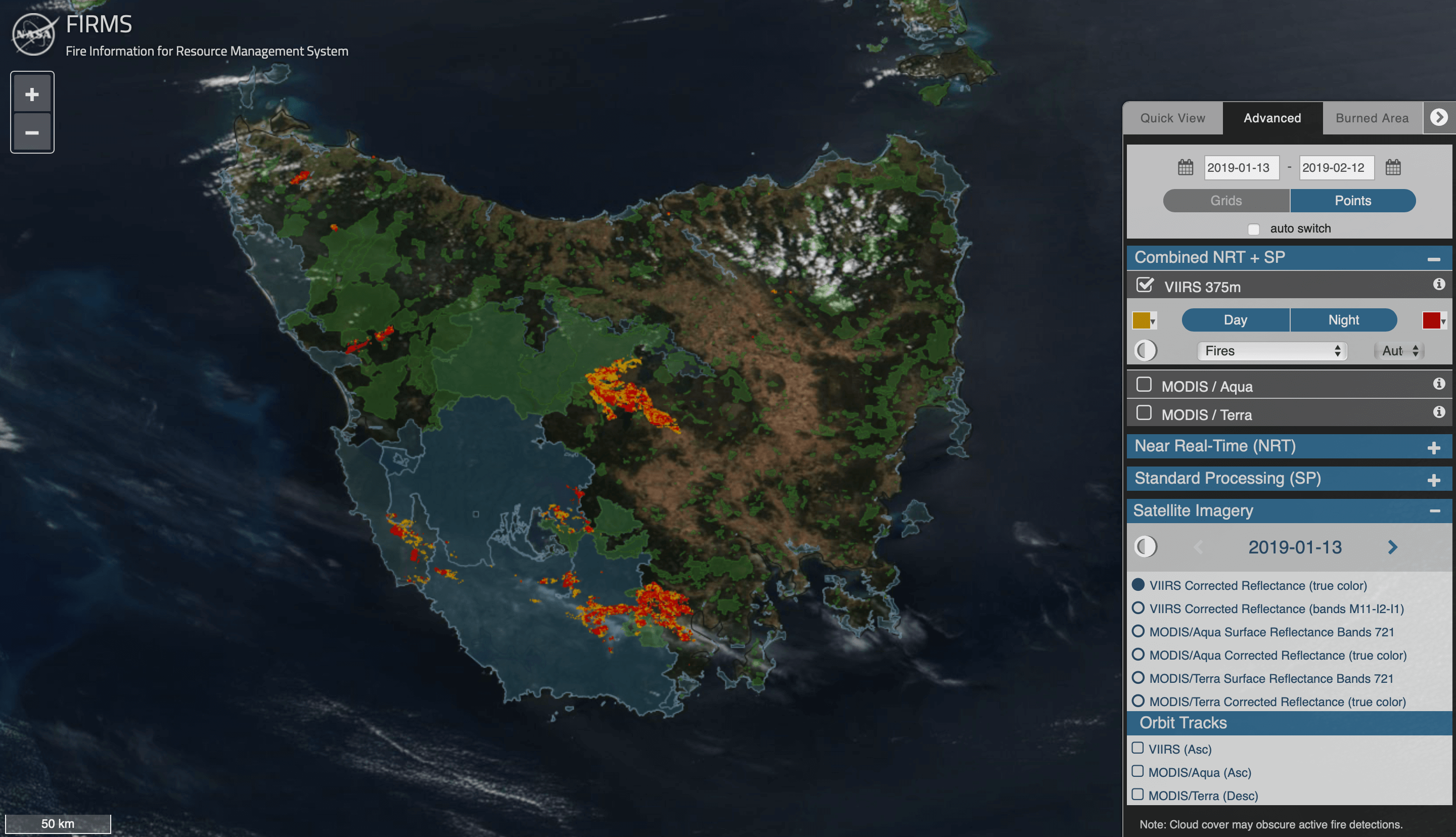Toggle Day fire detections
The height and width of the screenshot is (837, 1456).
pos(1235,319)
